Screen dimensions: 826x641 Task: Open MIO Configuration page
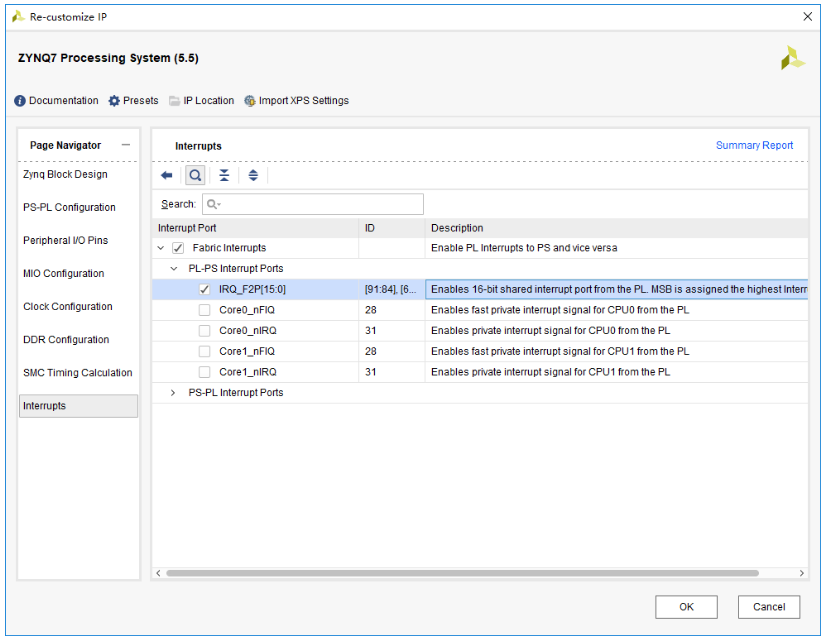[x=64, y=274]
